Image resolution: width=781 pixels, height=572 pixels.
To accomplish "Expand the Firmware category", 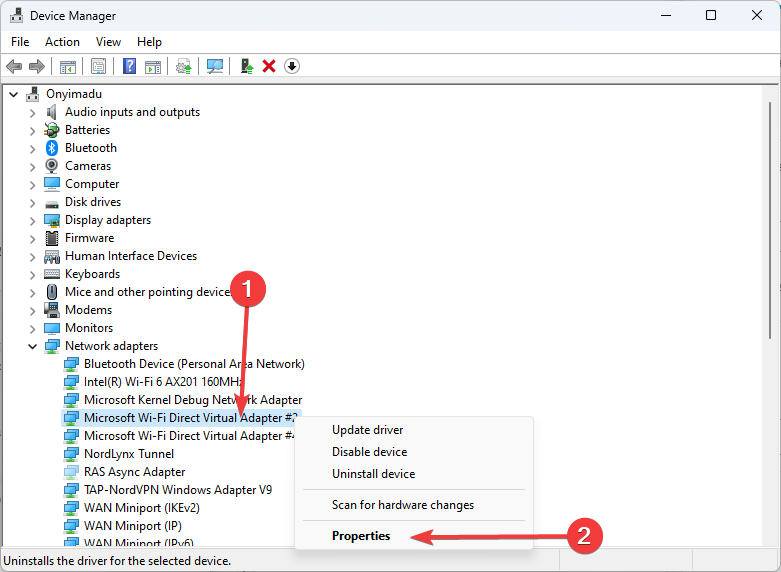I will (x=33, y=239).
